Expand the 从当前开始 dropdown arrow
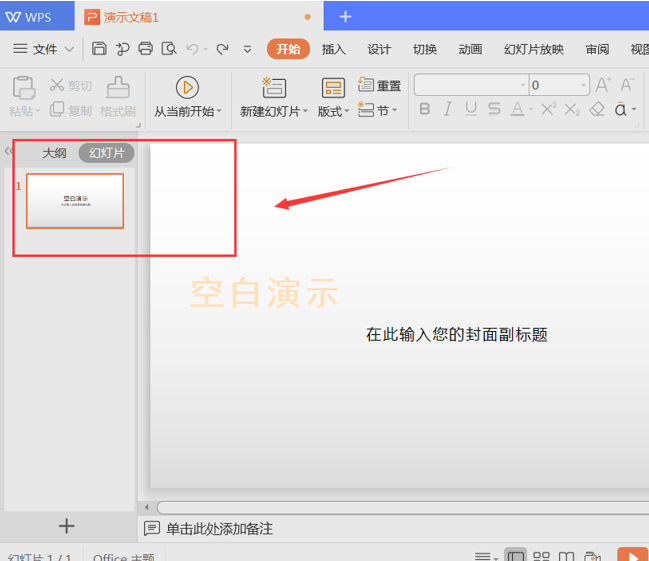649x561 pixels. (x=219, y=111)
